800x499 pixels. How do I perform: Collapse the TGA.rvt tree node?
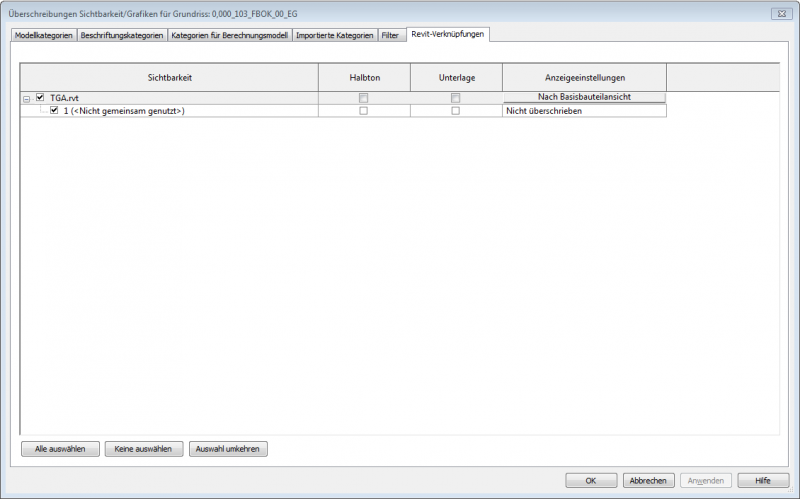pyautogui.click(x=26, y=98)
